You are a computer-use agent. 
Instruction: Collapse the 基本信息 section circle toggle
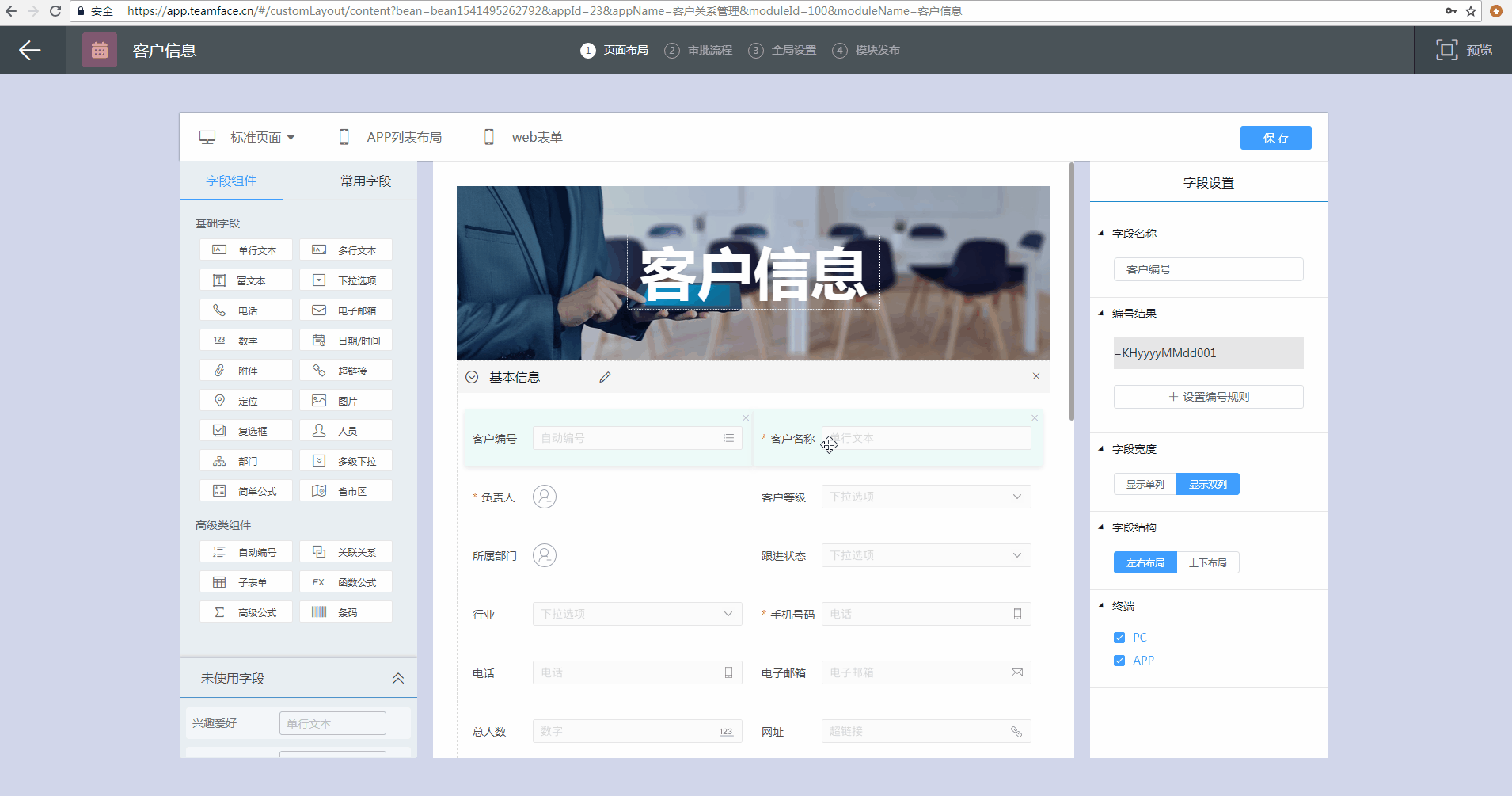click(472, 377)
